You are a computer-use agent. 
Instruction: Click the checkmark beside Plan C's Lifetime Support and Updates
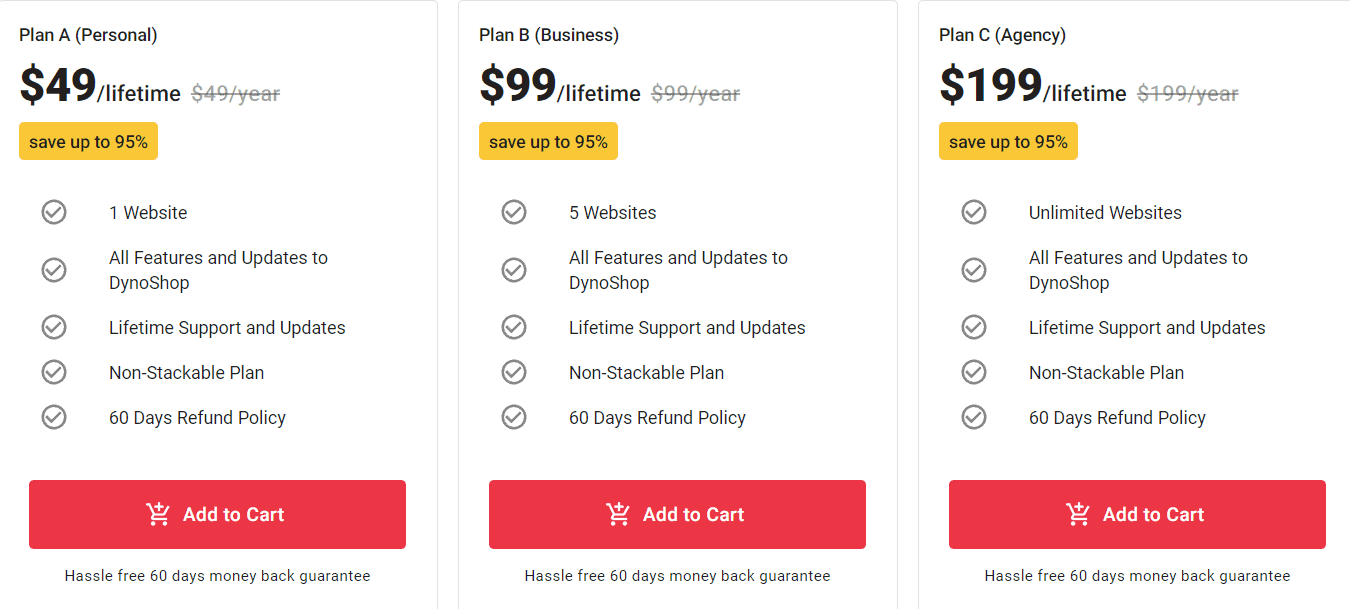[x=974, y=327]
